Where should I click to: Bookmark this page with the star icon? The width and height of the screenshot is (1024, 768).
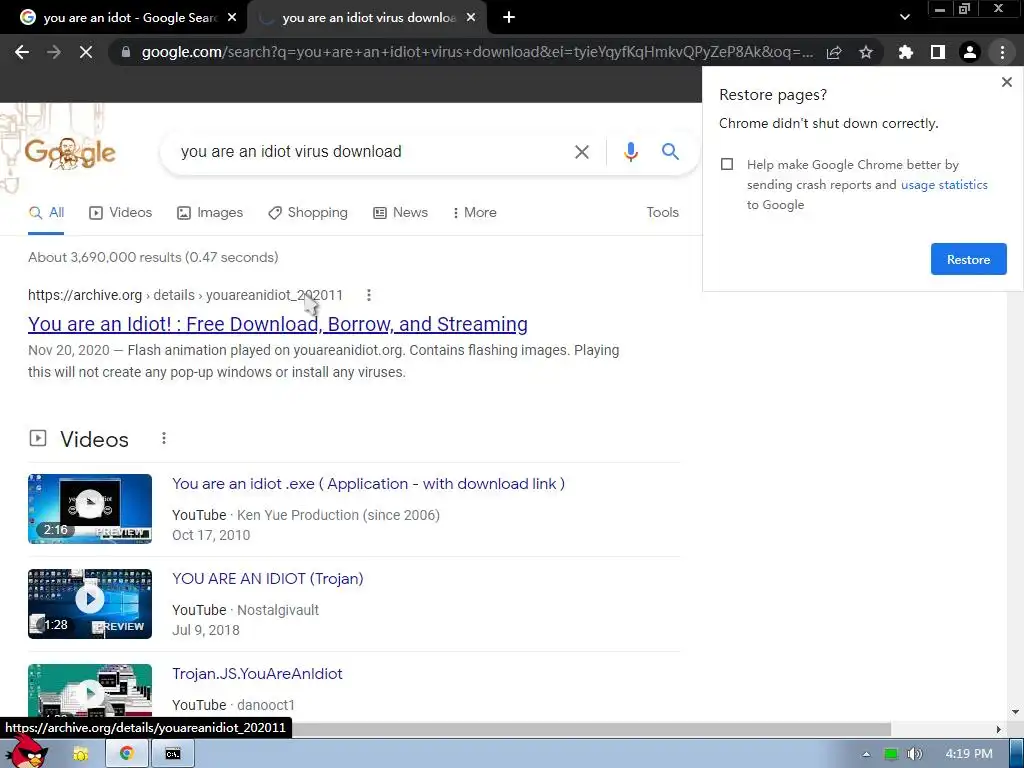click(x=866, y=52)
